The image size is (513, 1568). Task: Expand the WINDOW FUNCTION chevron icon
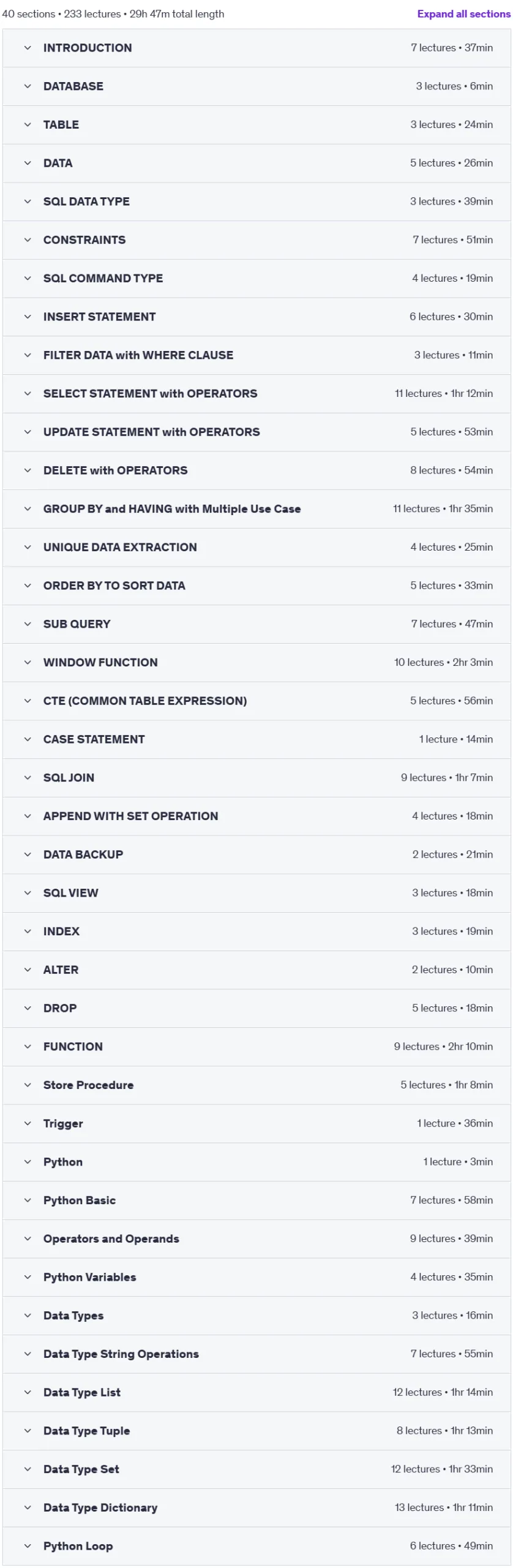[28, 663]
